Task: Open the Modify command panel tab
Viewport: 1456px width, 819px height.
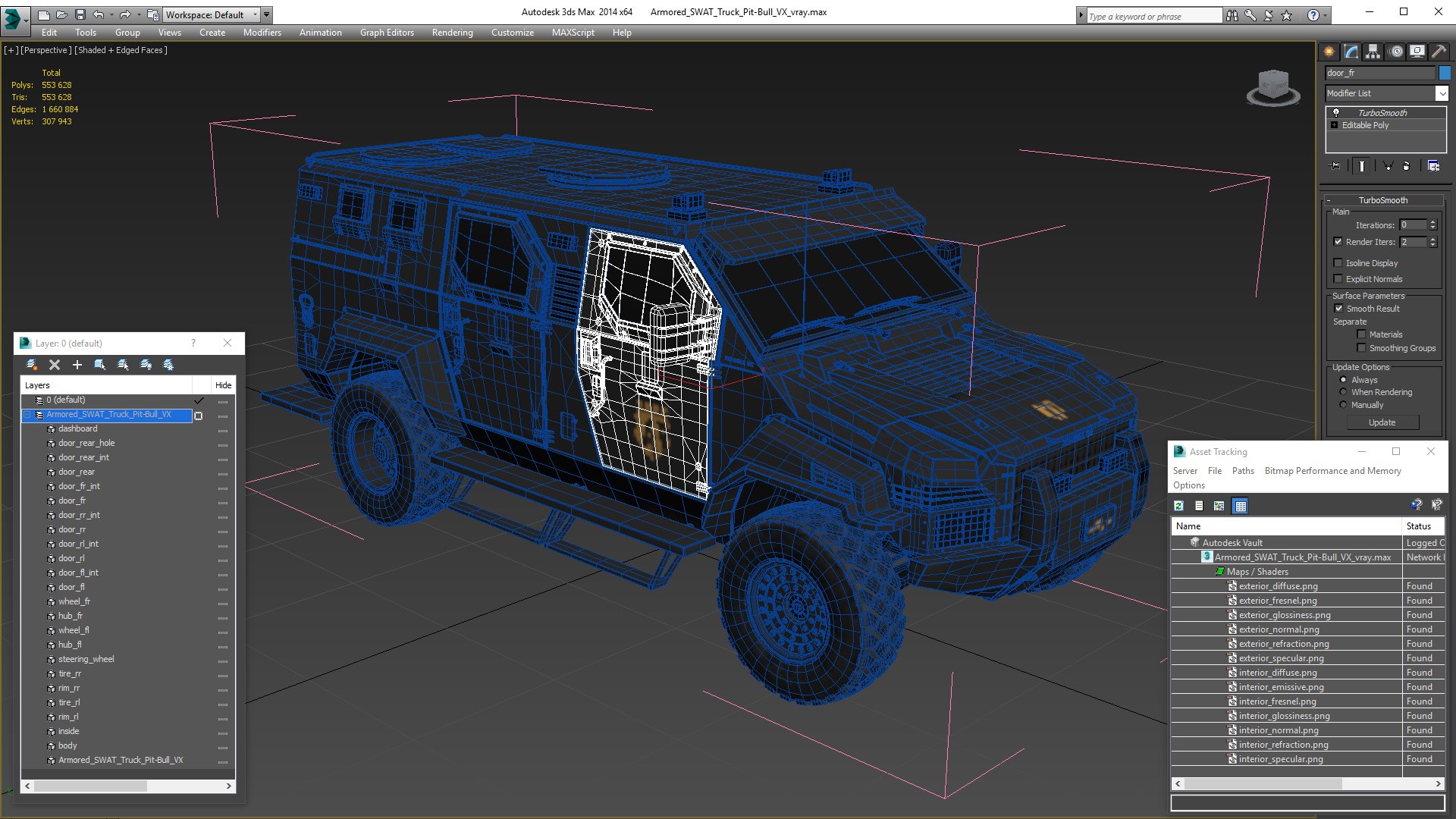Action: (x=1351, y=52)
